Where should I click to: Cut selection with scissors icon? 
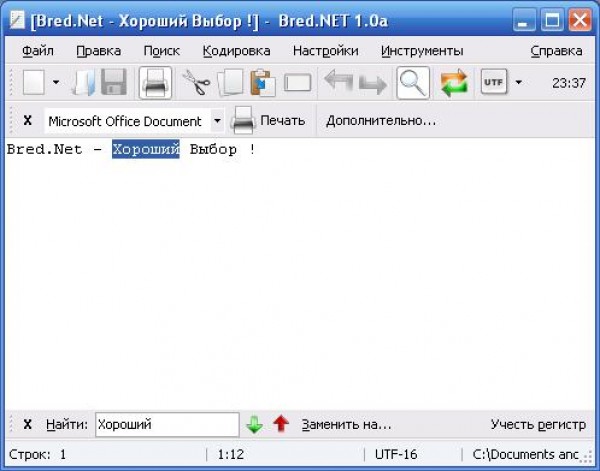(x=196, y=82)
